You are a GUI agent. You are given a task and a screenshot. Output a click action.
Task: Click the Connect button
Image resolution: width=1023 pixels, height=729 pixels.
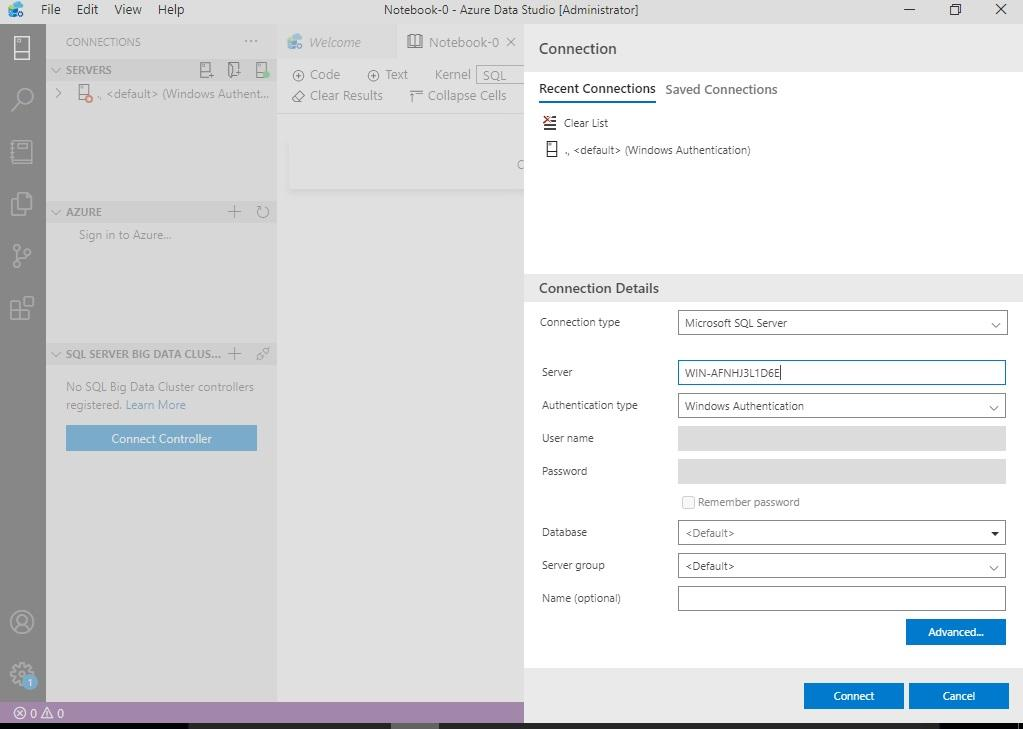point(853,696)
